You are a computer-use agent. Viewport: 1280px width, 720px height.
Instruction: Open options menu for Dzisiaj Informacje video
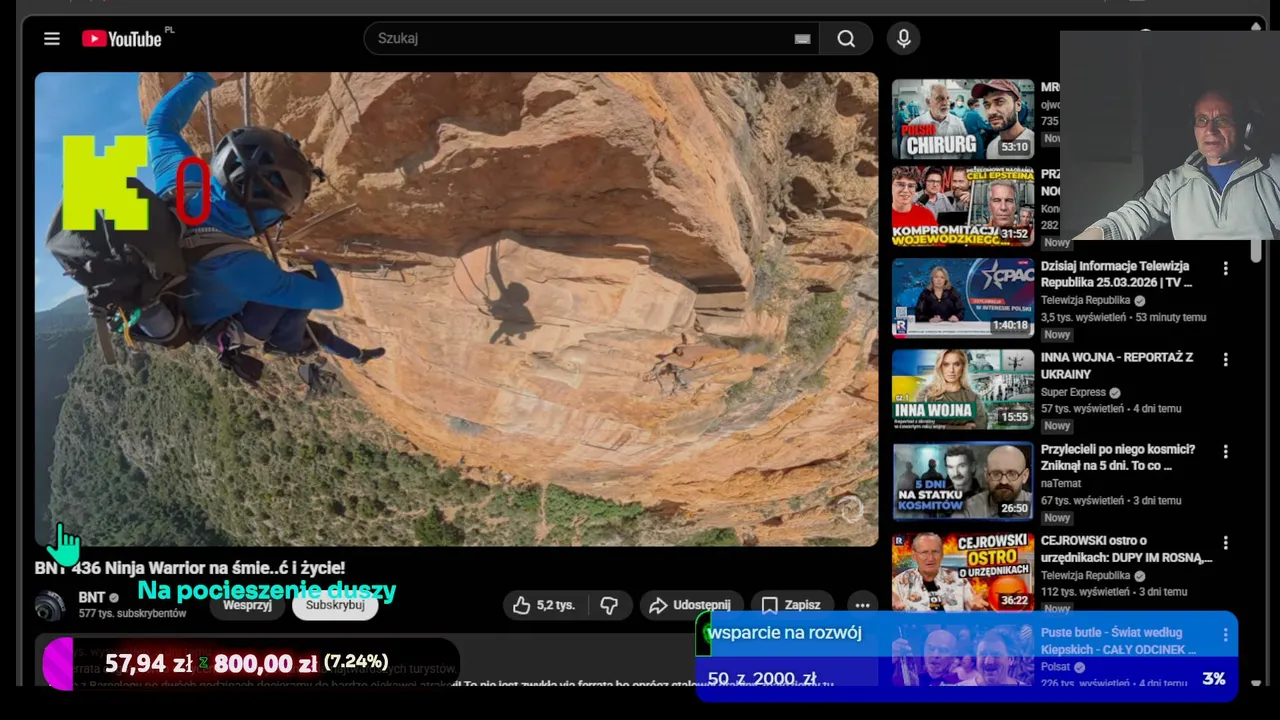pyautogui.click(x=1226, y=268)
